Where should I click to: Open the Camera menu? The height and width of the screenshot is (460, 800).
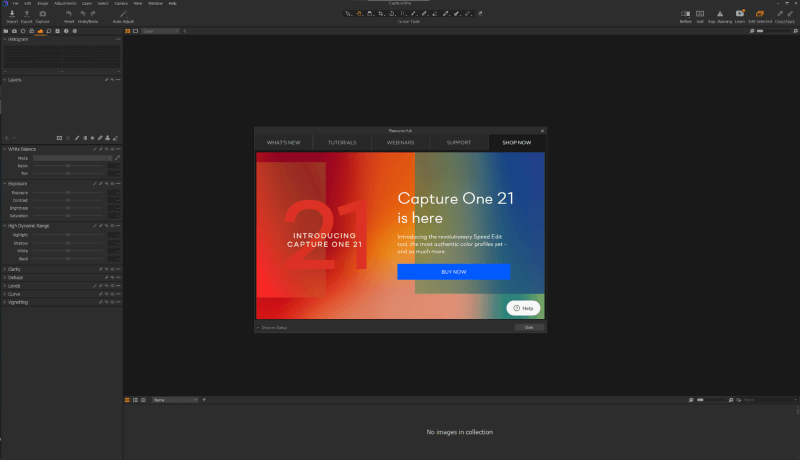(x=121, y=3)
